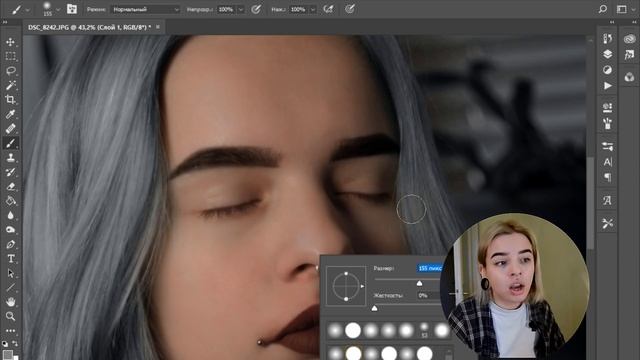The image size is (640, 360).
Task: Swap foreground and background colors
Action: 15,343
